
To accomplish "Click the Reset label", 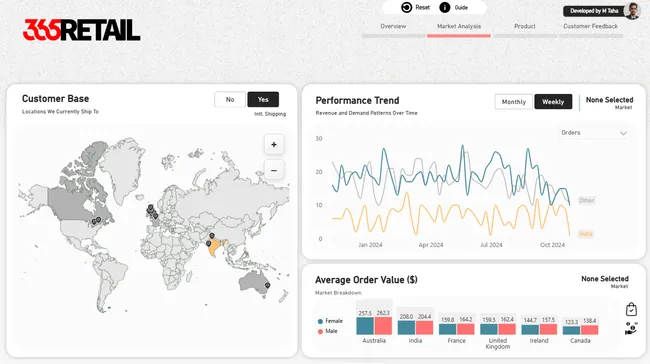I will click(422, 7).
